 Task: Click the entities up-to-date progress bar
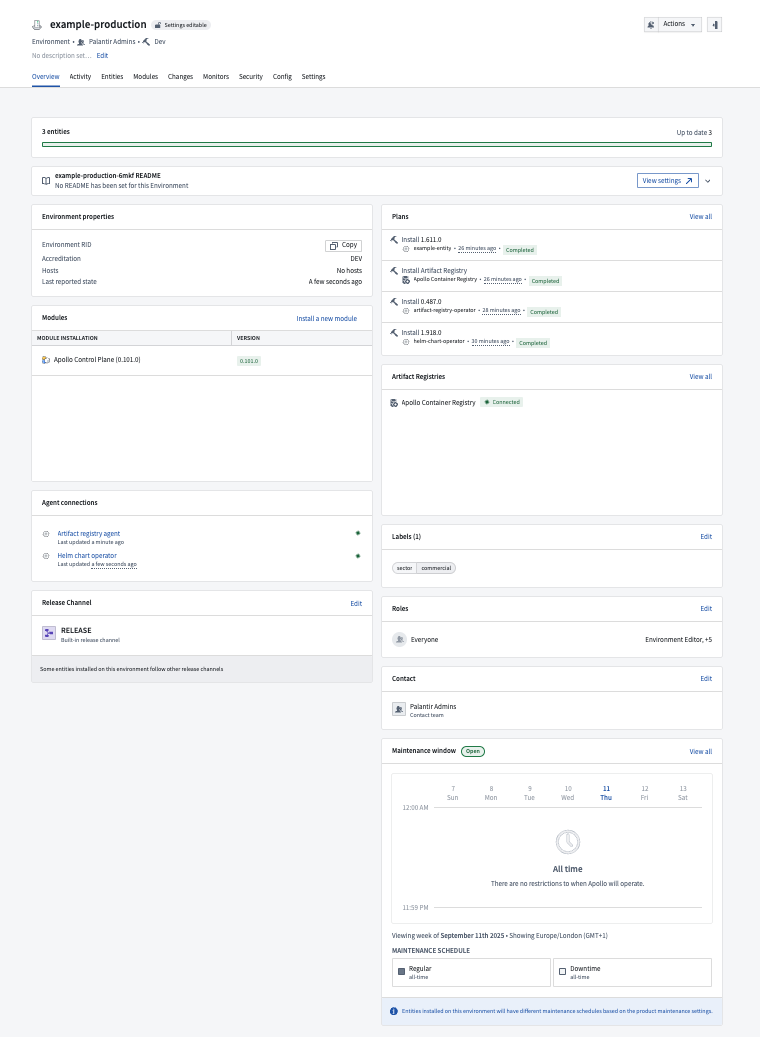[377, 144]
